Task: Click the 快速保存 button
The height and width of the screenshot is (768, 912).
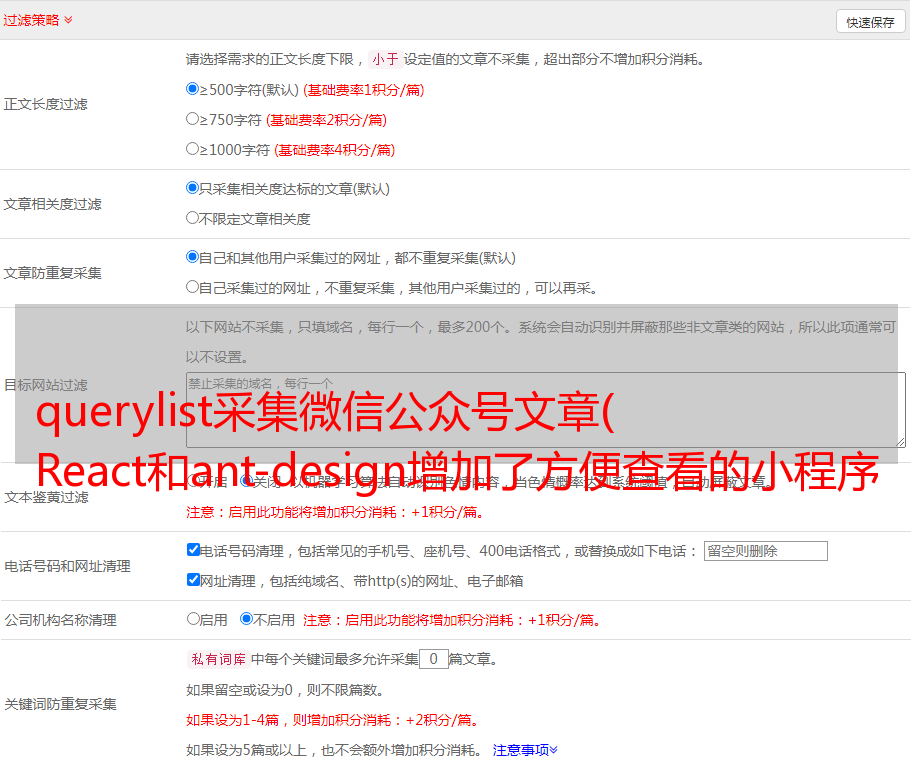Action: [x=870, y=22]
